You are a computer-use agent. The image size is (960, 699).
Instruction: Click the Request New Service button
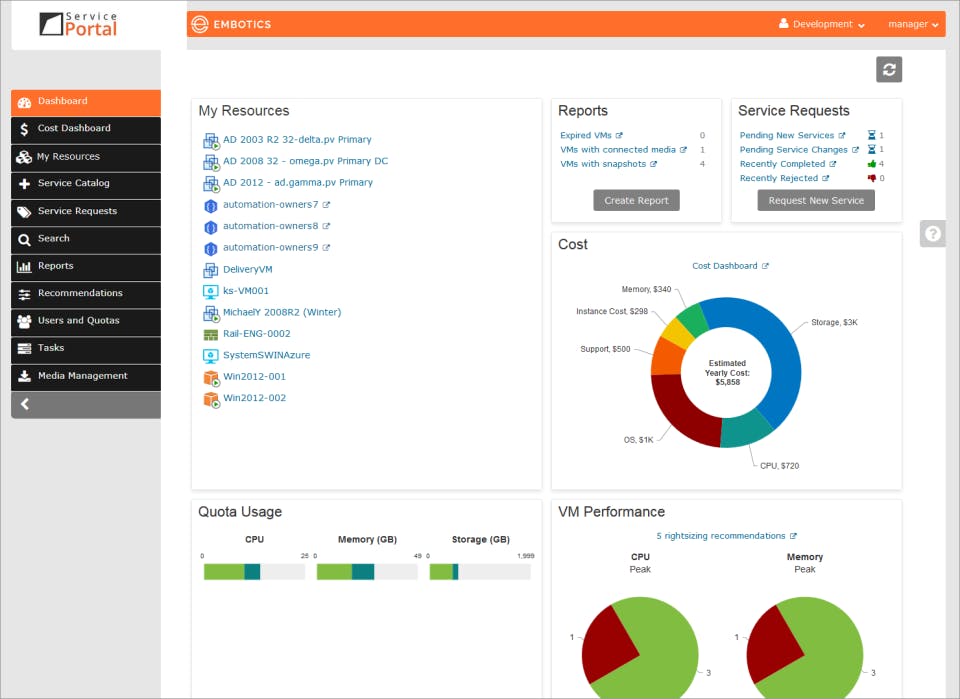coord(816,200)
